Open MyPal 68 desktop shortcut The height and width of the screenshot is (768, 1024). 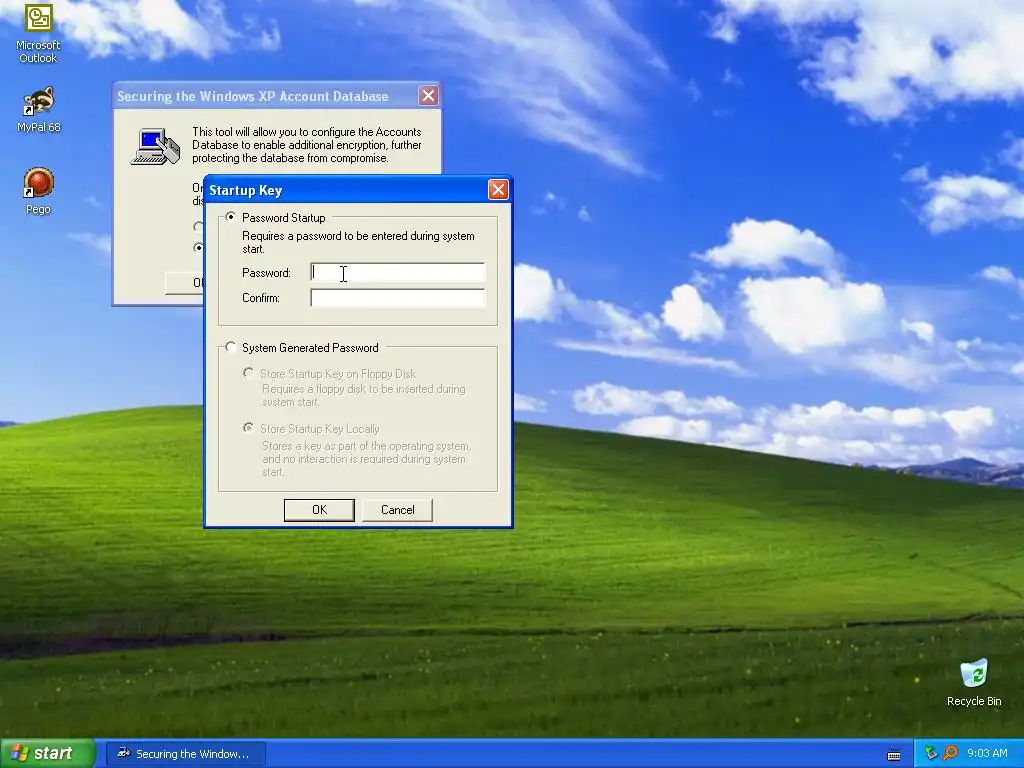[x=38, y=109]
